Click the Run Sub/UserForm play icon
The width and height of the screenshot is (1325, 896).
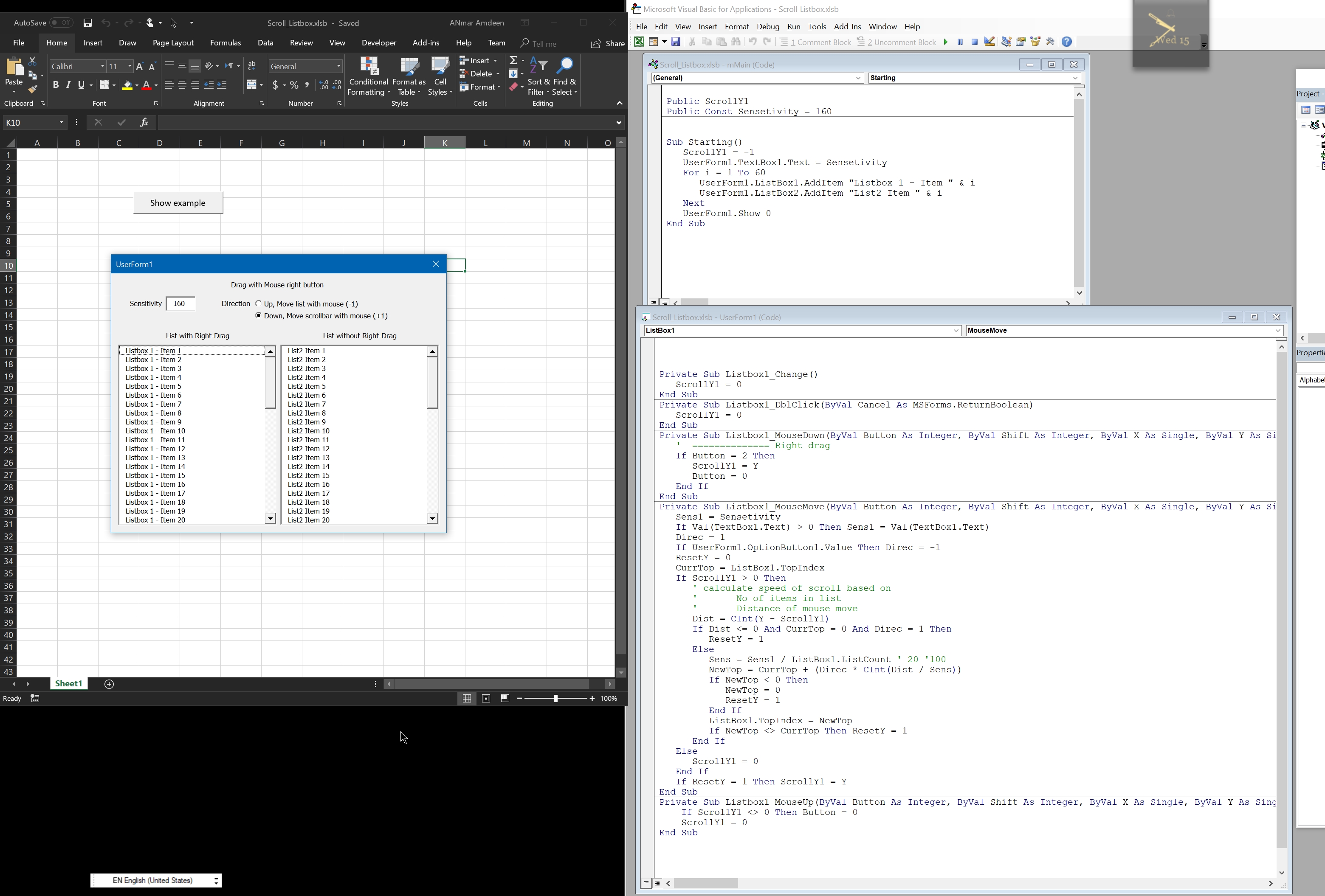tap(946, 42)
